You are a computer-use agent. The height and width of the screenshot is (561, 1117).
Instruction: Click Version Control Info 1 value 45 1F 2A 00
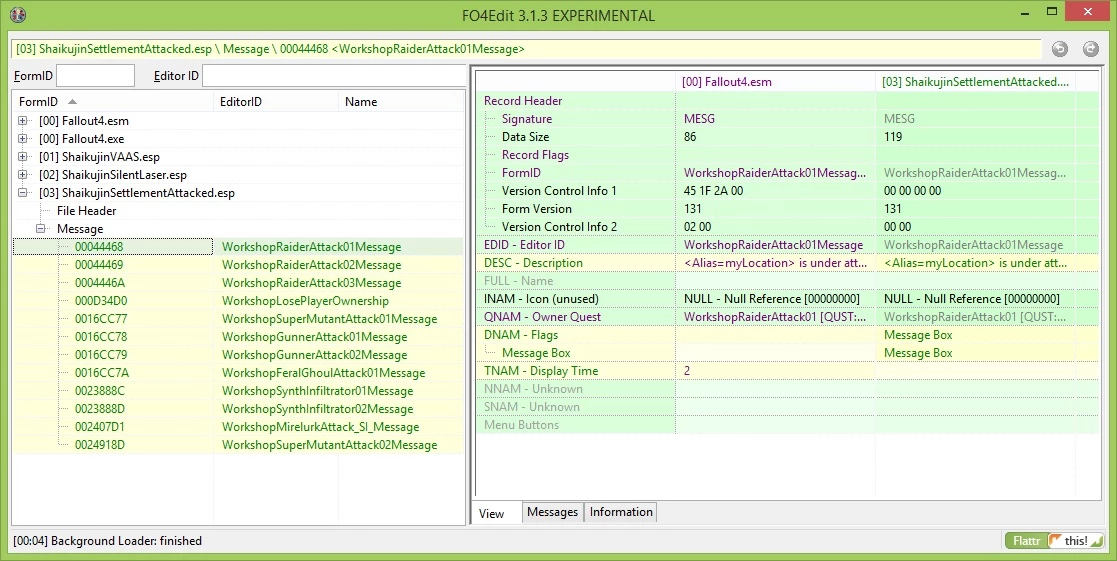point(713,191)
